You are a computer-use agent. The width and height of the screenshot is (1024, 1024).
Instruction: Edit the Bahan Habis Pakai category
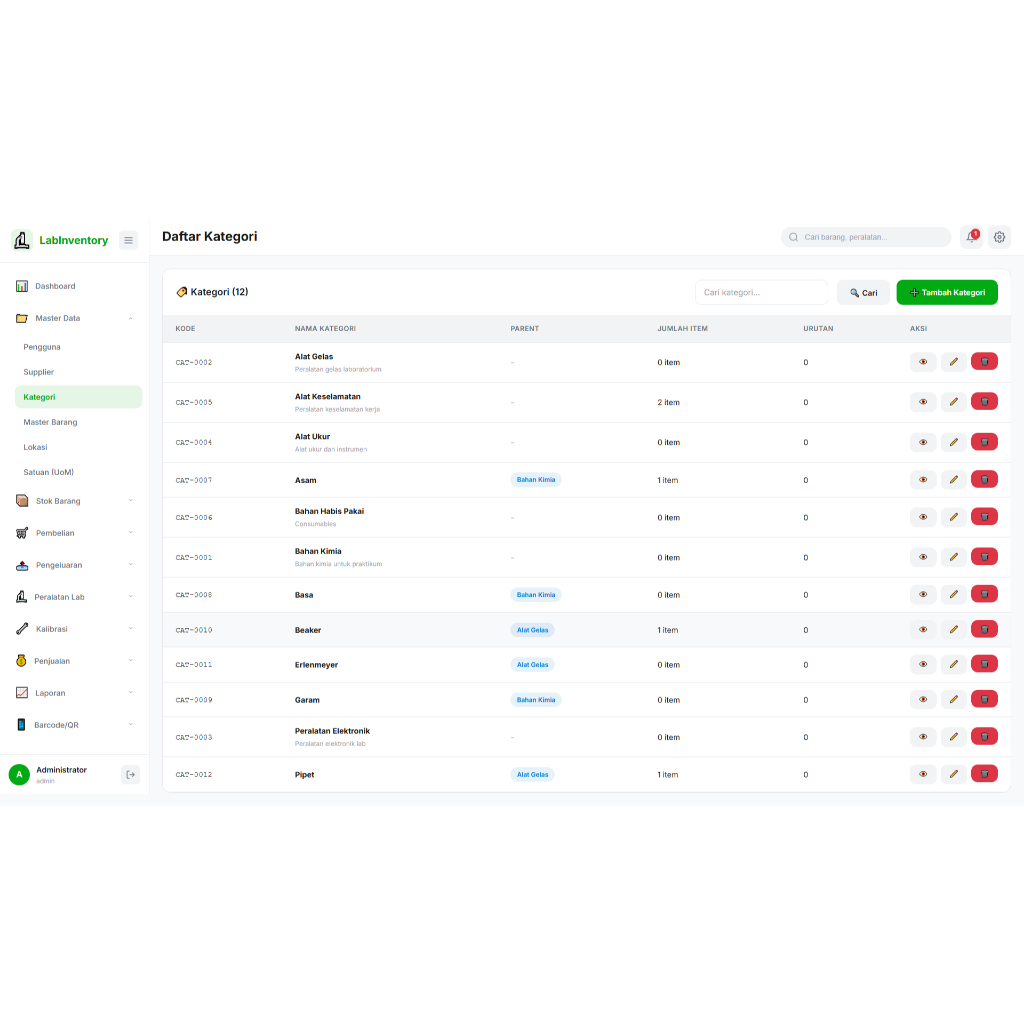tap(953, 517)
